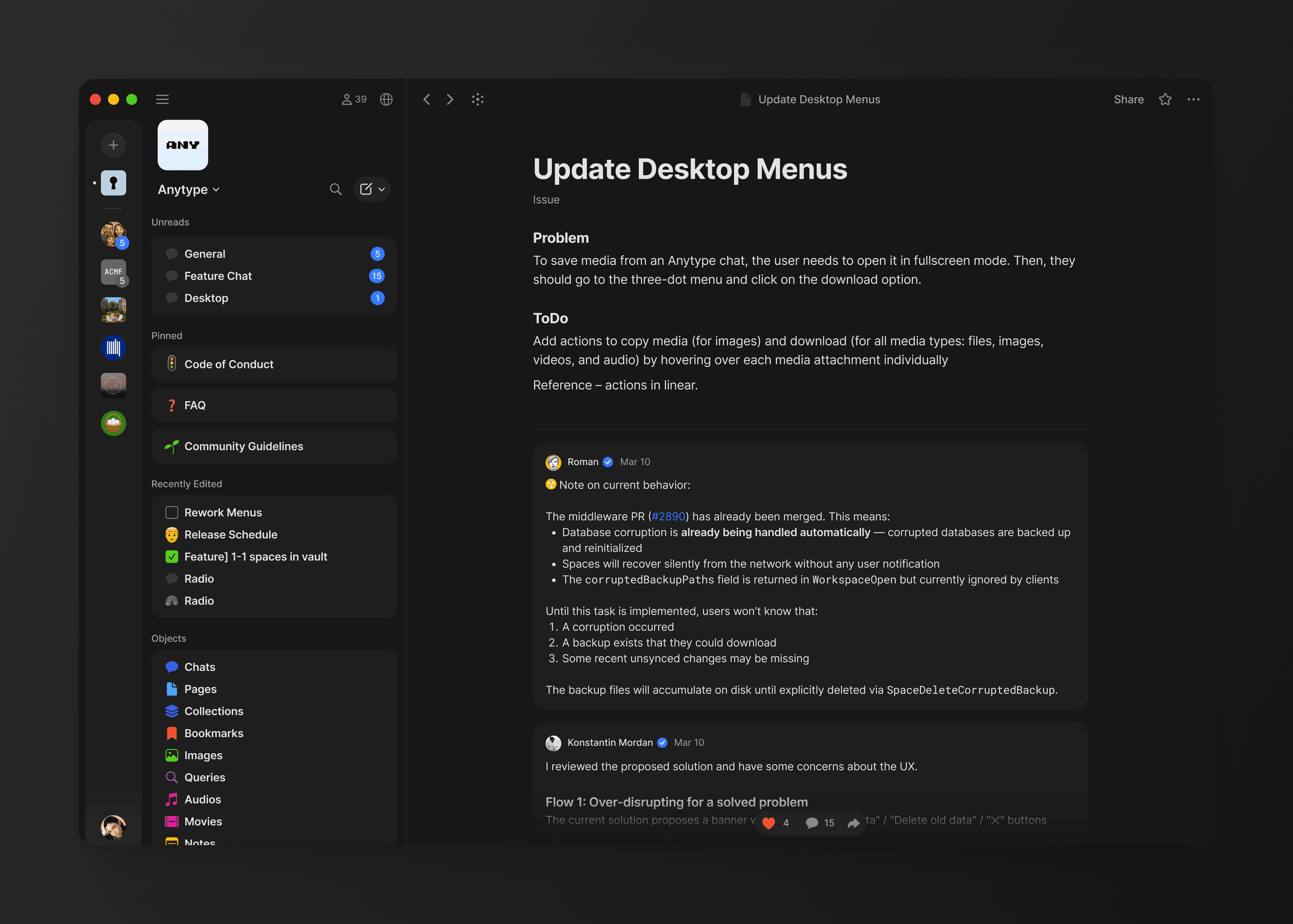Click the ToDo heading
This screenshot has height=924, width=1293.
click(550, 318)
